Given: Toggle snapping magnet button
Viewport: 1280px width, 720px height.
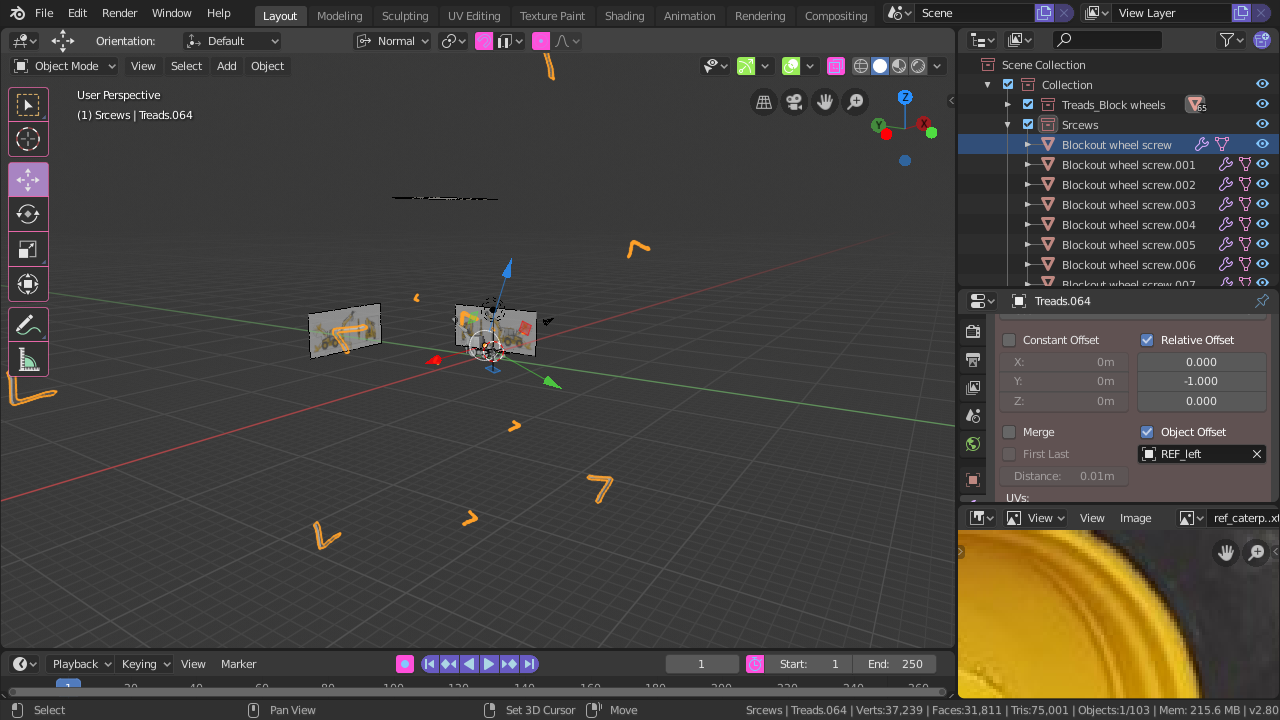Looking at the screenshot, I should pos(484,41).
